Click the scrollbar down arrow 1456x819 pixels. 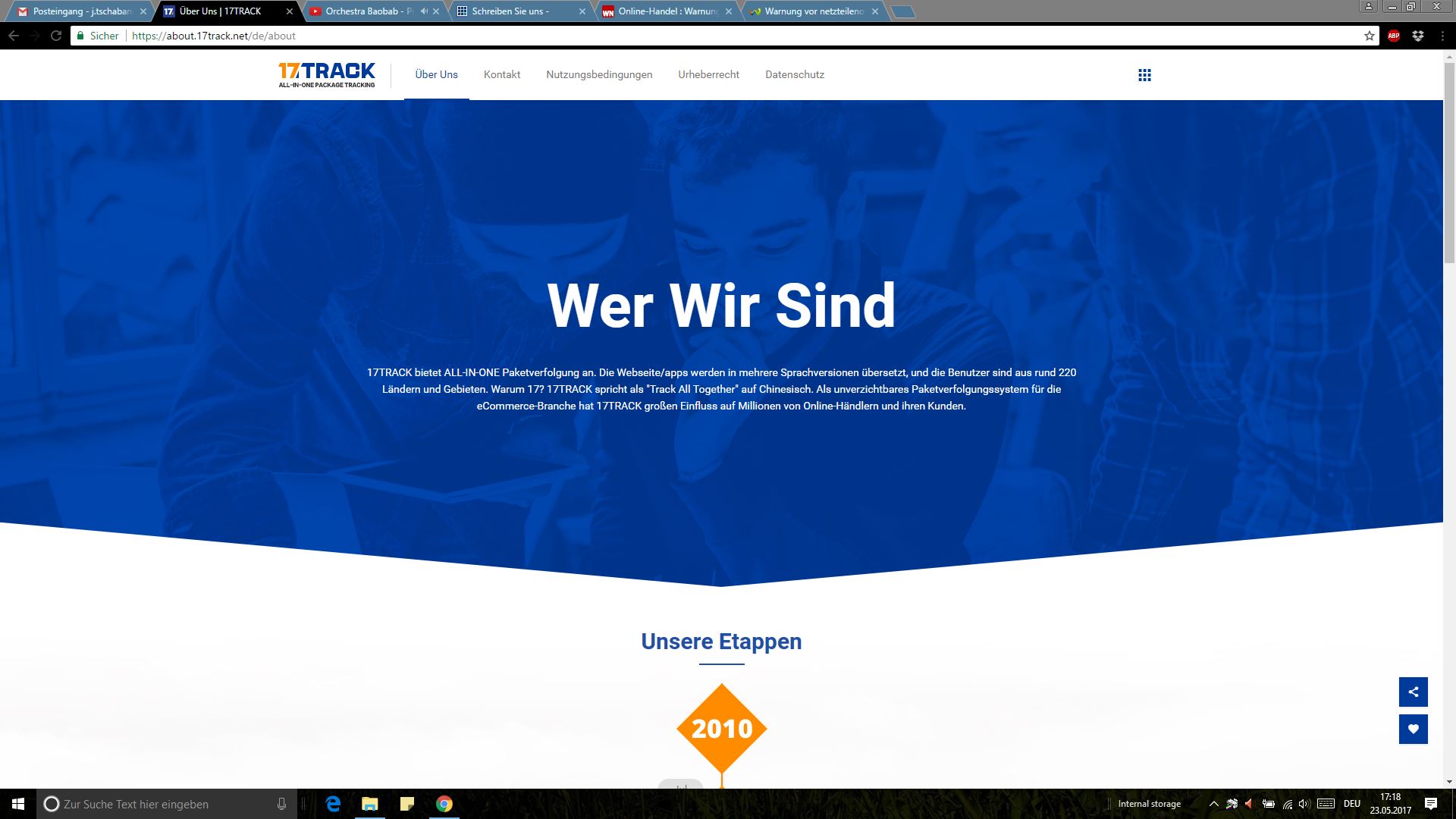pyautogui.click(x=1449, y=782)
